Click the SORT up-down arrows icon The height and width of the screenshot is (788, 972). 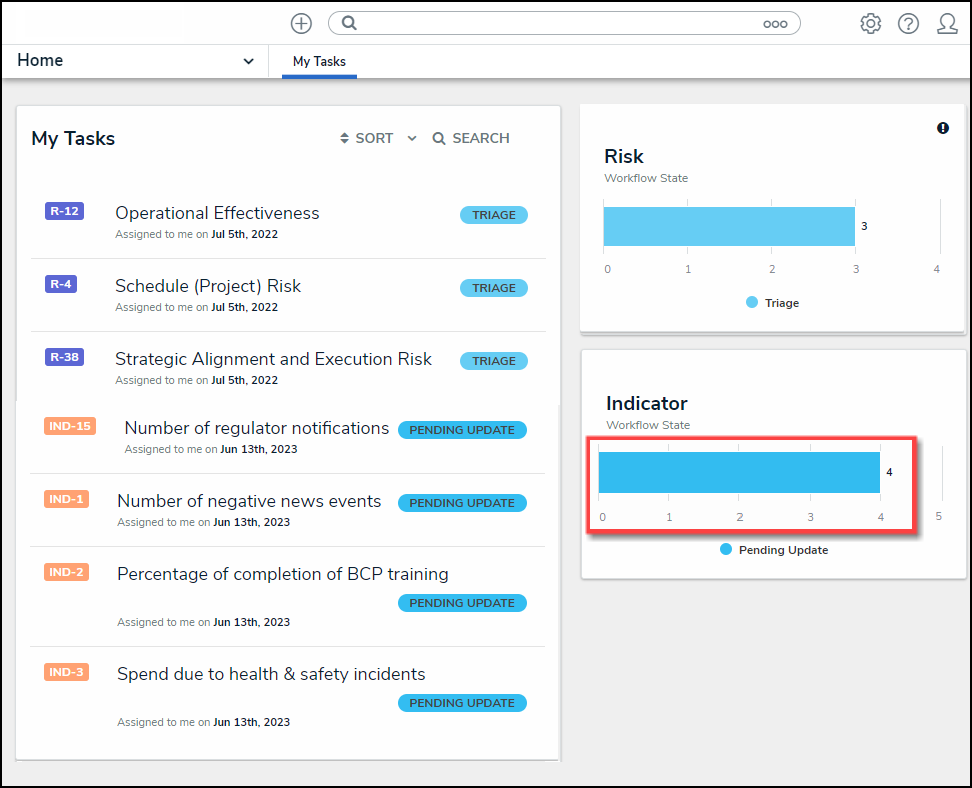[345, 138]
